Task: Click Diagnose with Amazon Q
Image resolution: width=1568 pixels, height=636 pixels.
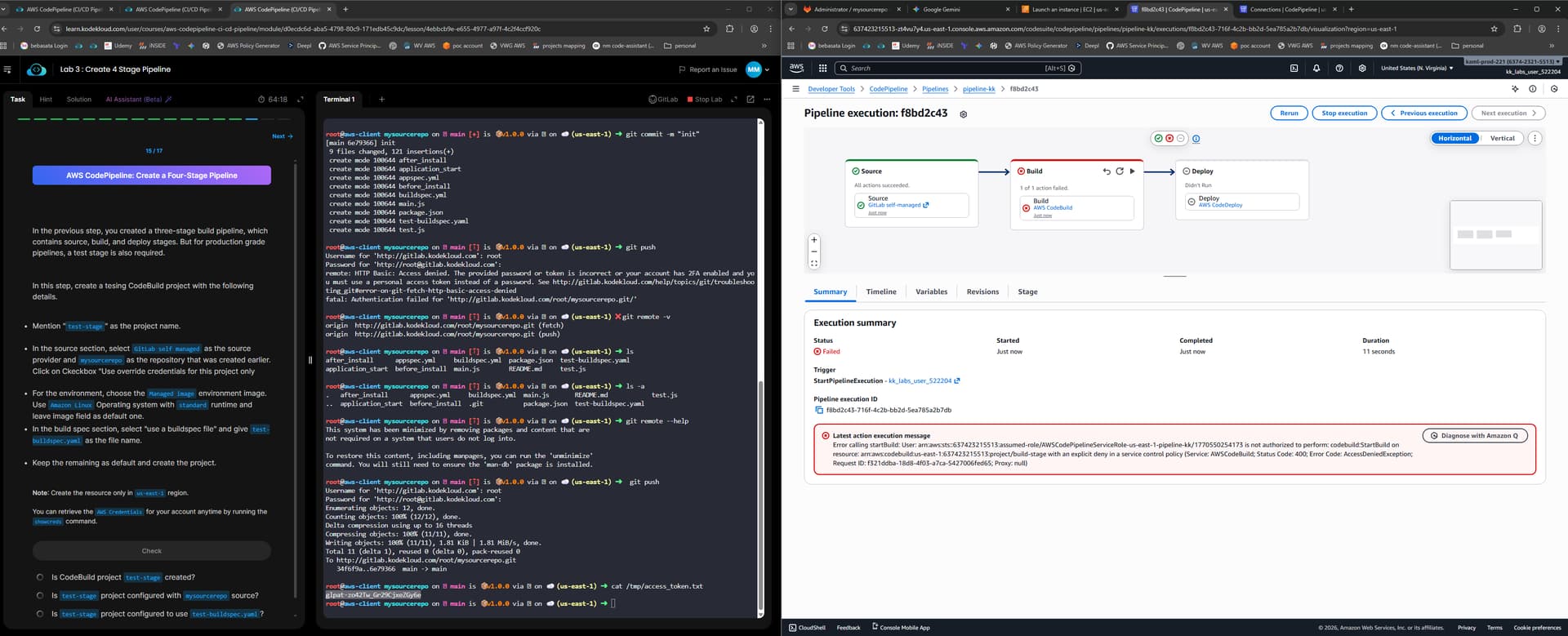Action: (x=1474, y=436)
